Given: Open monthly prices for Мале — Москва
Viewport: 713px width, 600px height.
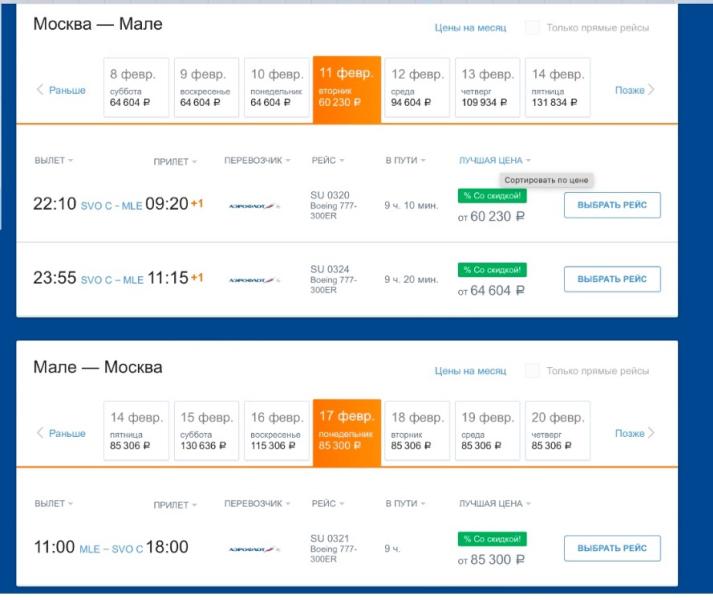Looking at the screenshot, I should 470,371.
